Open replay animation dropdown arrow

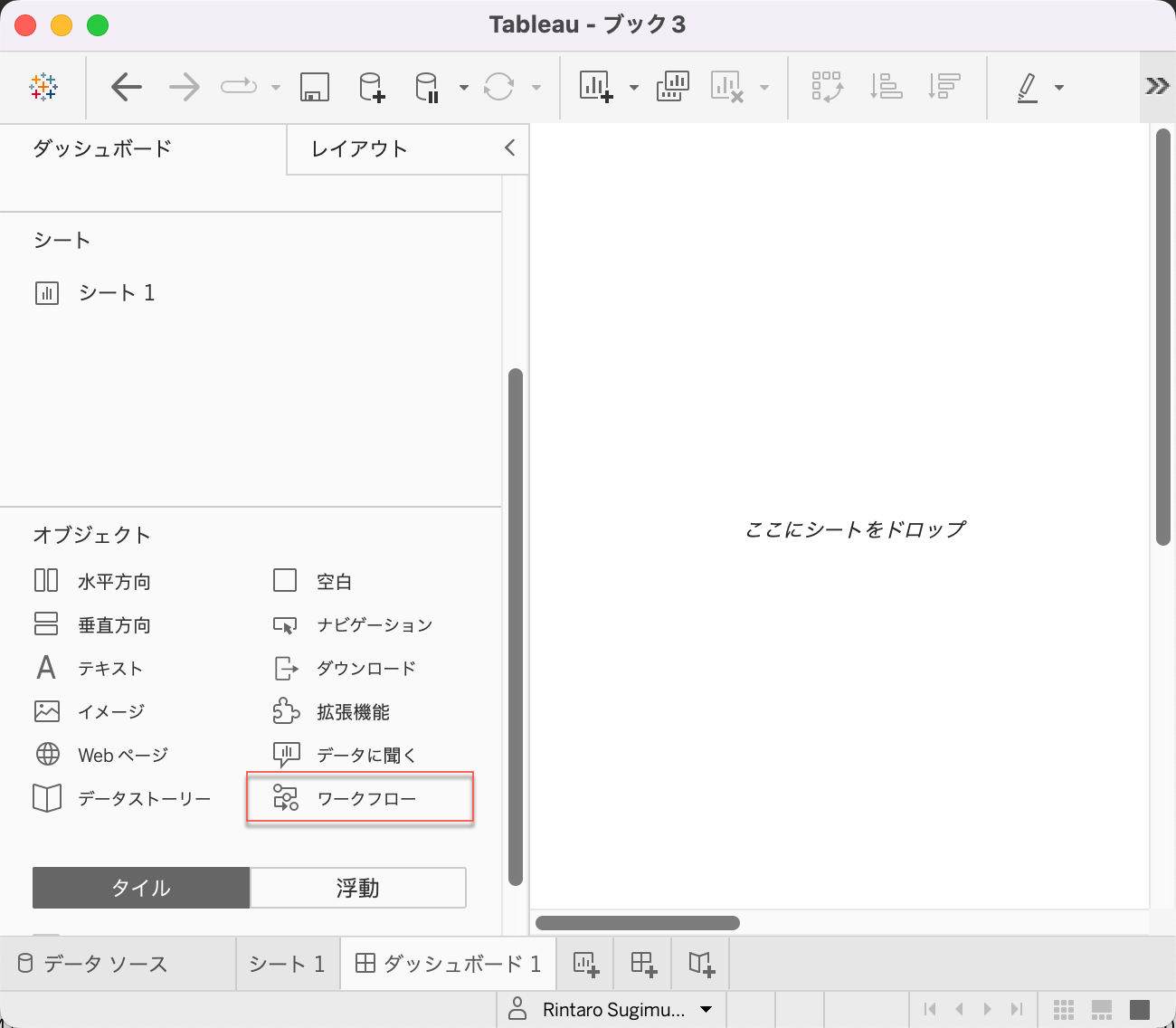(276, 88)
